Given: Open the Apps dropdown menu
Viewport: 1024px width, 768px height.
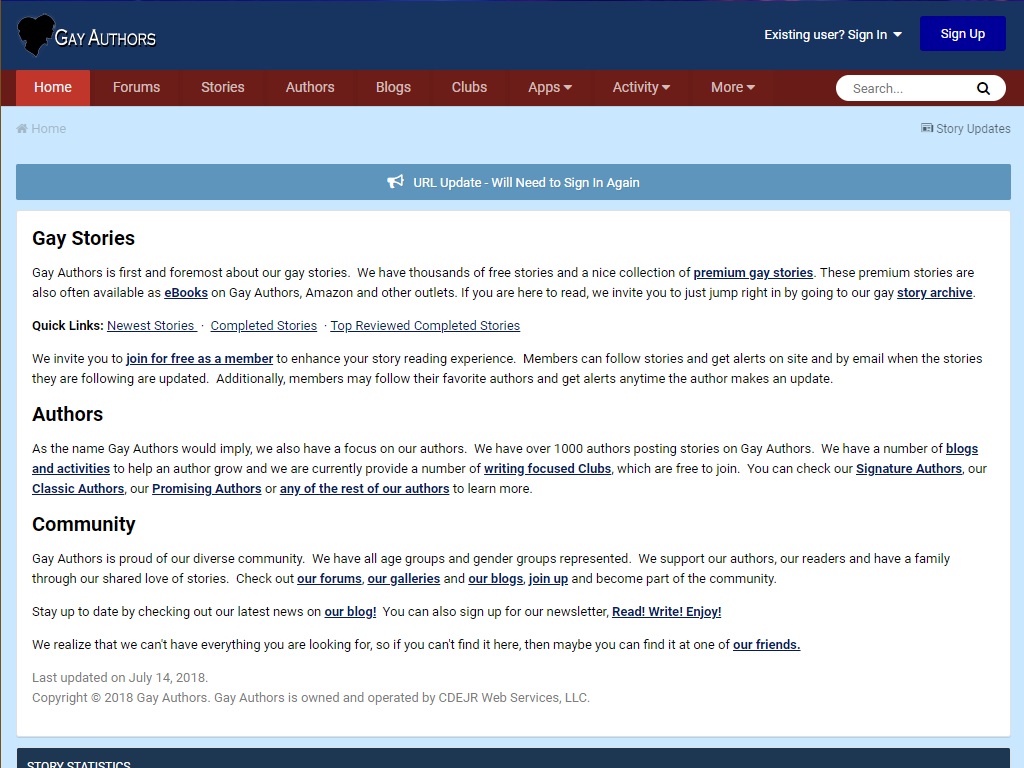Looking at the screenshot, I should 549,88.
